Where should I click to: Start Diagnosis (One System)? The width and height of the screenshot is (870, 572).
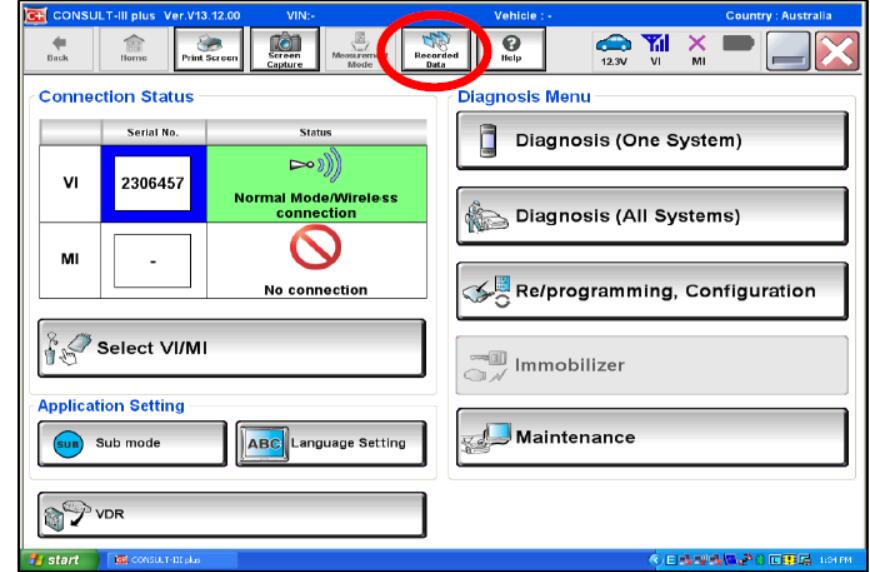[x=652, y=140]
